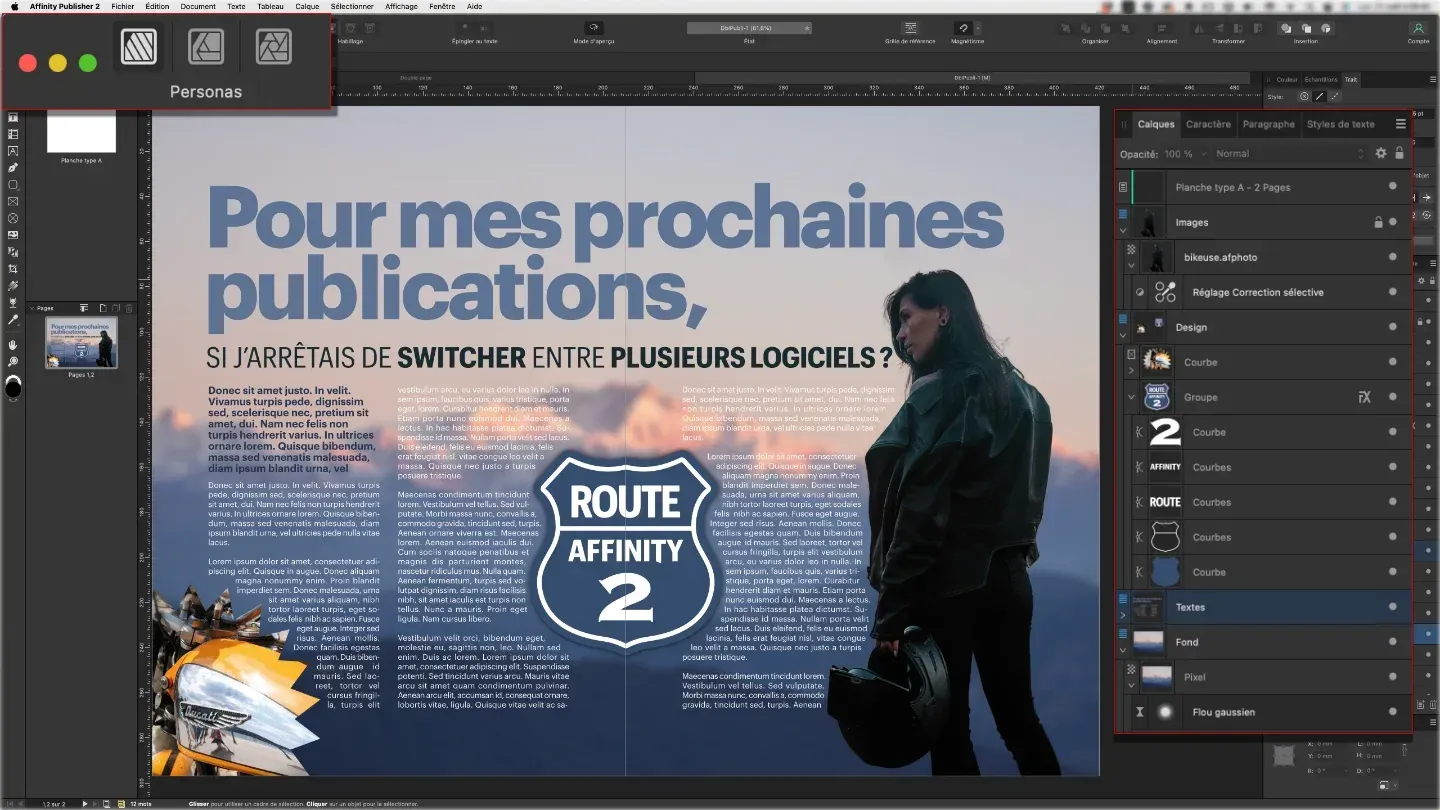This screenshot has width=1440, height=810.
Task: Toggle the lock on Images layer
Action: (x=1378, y=222)
